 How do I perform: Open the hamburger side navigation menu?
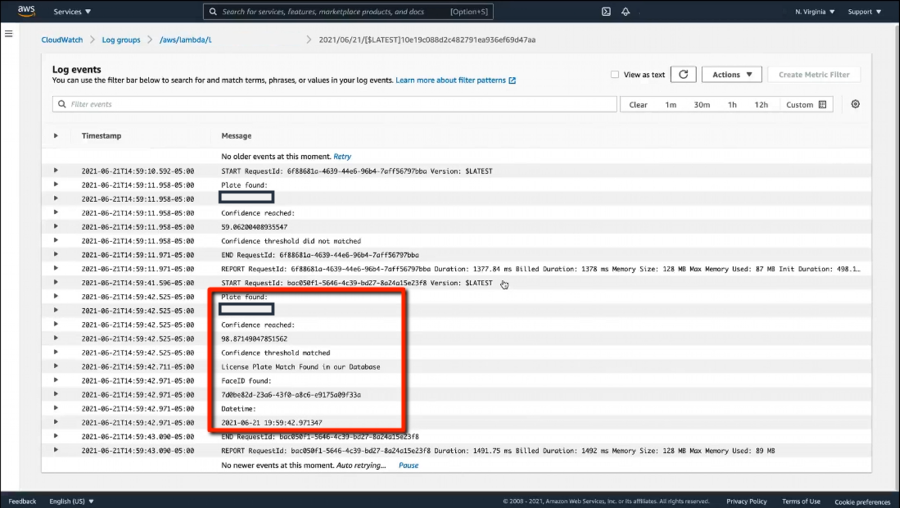[x=9, y=33]
